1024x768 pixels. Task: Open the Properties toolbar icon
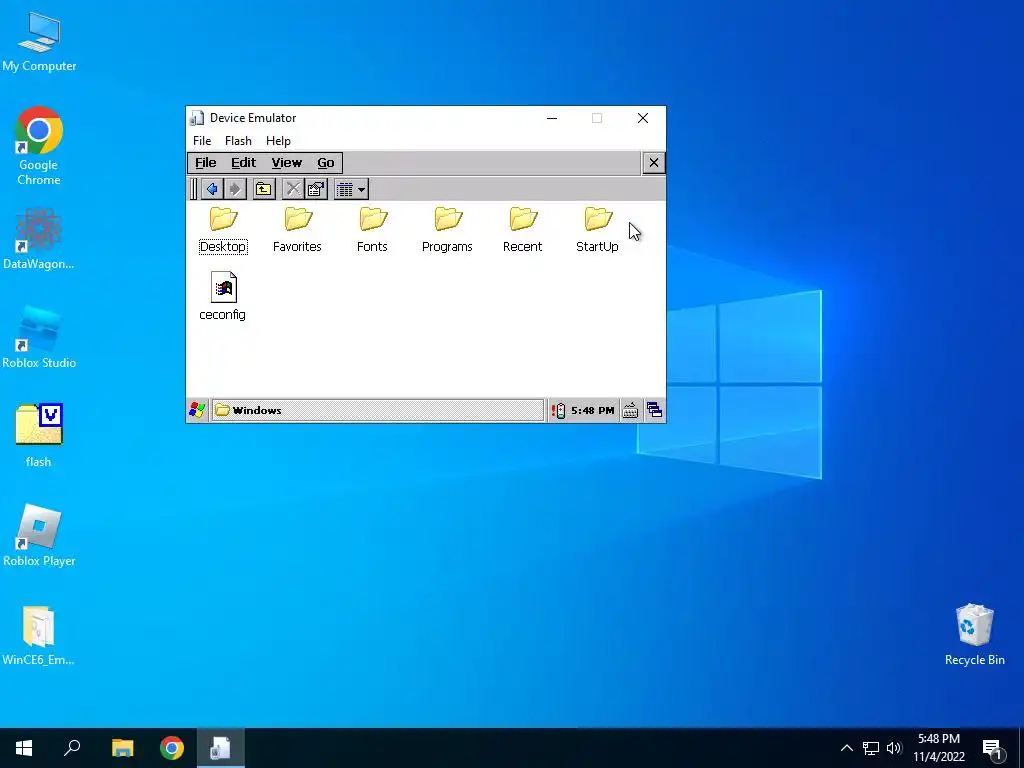(316, 189)
